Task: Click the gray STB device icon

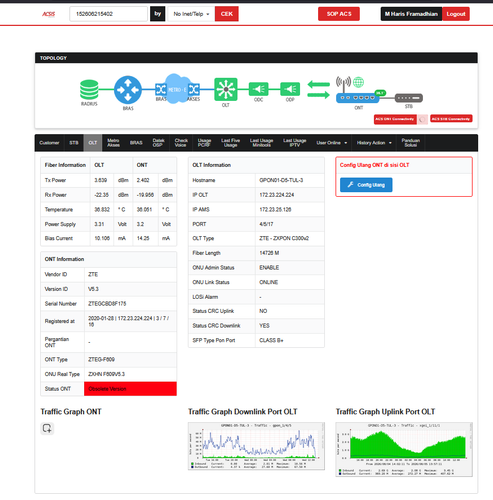Action: (409, 98)
